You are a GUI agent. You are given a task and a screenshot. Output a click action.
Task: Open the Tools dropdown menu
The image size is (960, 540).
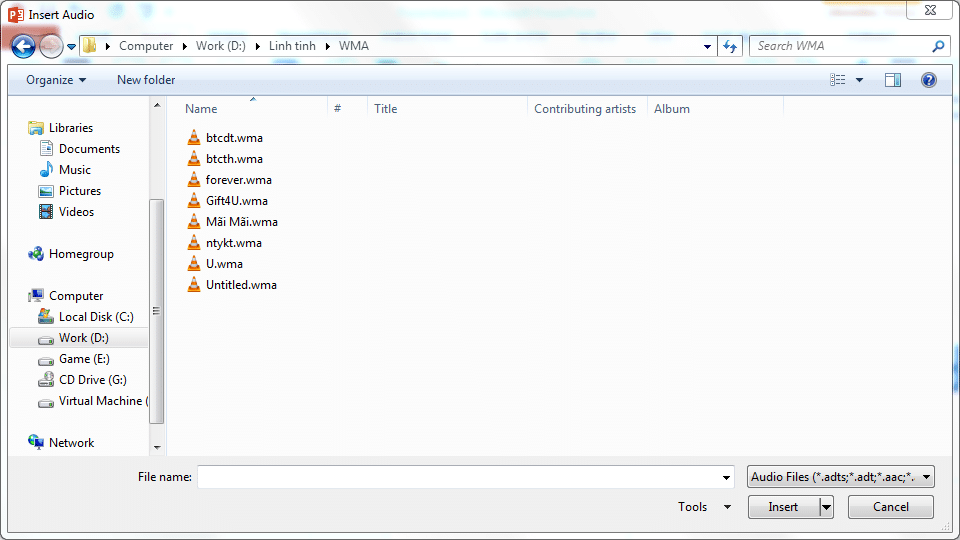[704, 506]
